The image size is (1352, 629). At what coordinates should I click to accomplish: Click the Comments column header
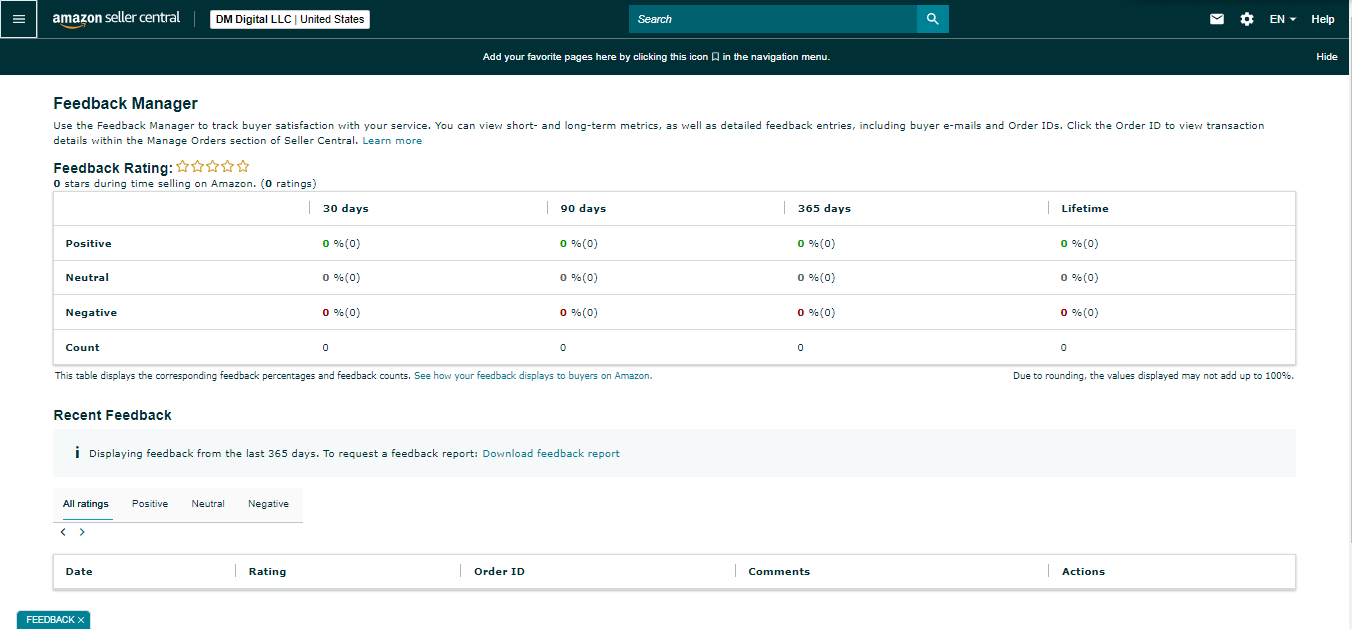(x=779, y=572)
